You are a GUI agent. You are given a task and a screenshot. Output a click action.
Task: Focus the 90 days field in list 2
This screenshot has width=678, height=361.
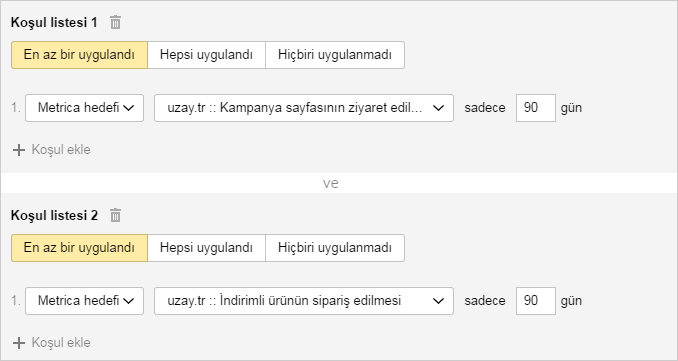pyautogui.click(x=536, y=300)
